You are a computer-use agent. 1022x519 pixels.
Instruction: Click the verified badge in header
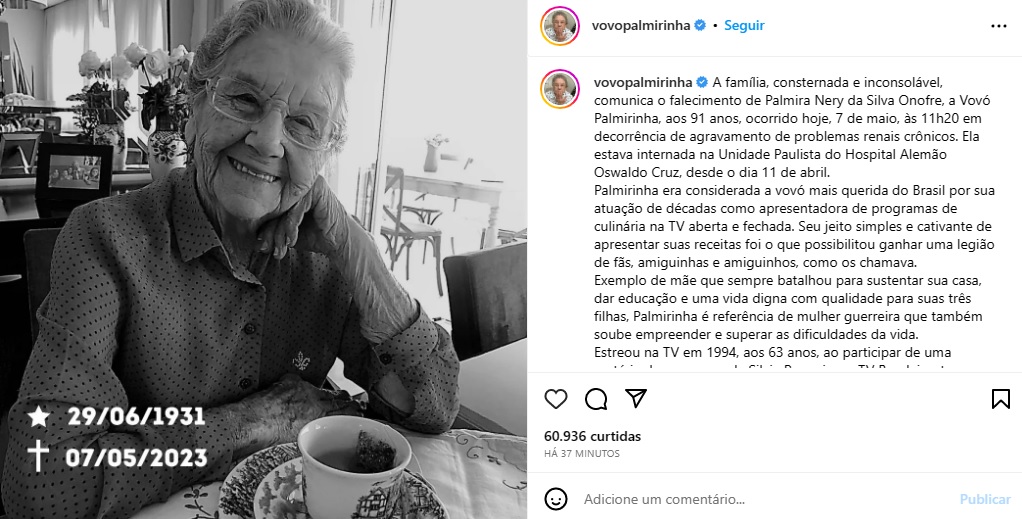pos(700,25)
